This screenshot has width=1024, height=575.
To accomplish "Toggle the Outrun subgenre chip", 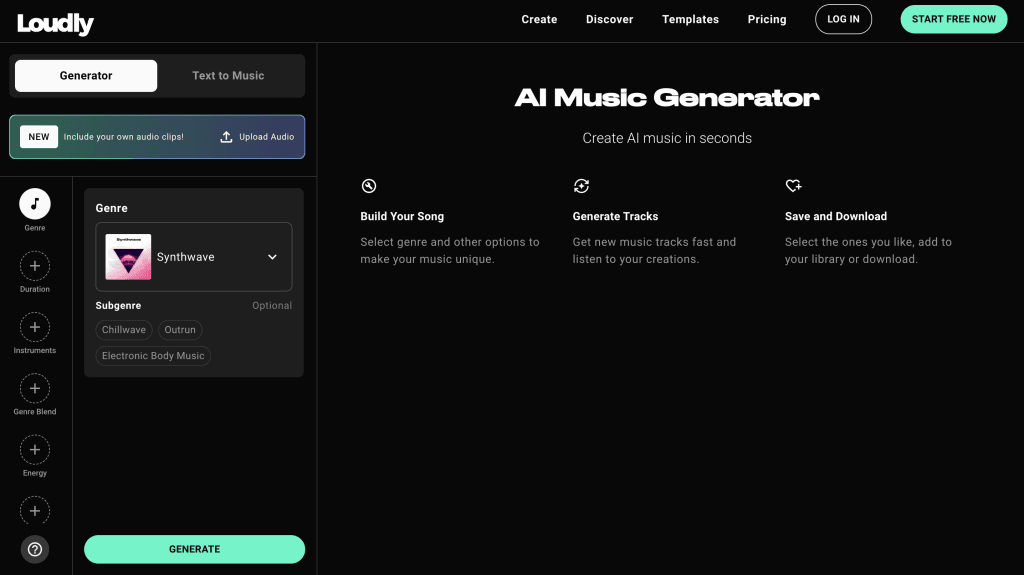I will coord(180,330).
